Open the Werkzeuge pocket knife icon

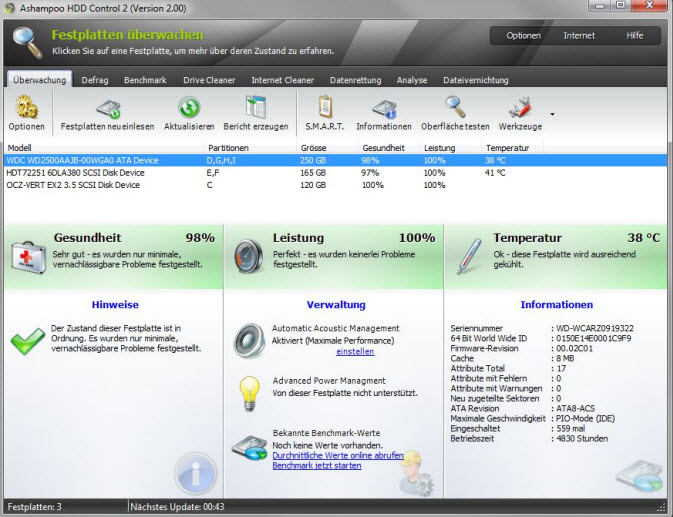(x=520, y=107)
